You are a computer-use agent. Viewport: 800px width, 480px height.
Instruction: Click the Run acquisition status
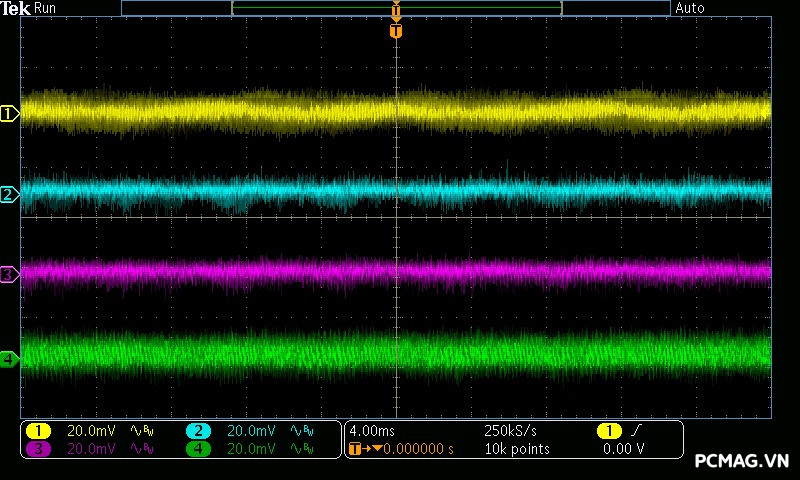pos(46,8)
